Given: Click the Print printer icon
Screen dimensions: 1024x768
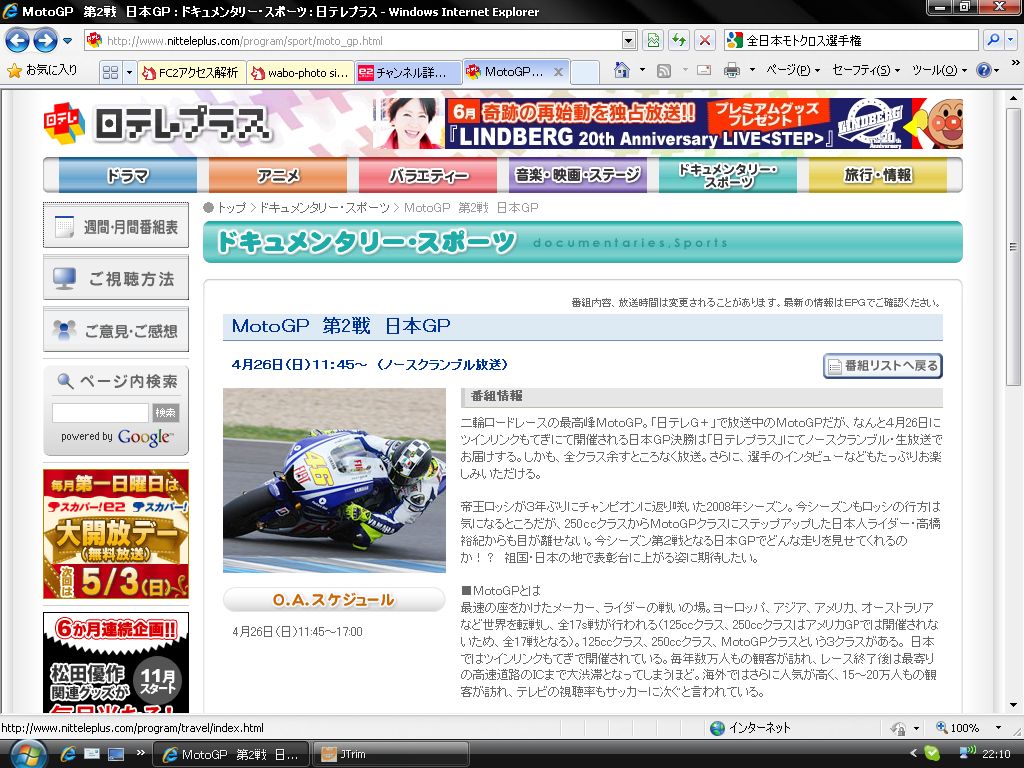Looking at the screenshot, I should [x=732, y=70].
